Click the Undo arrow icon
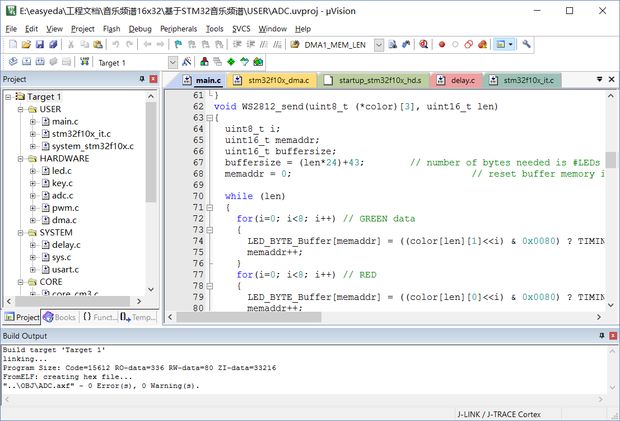 (x=115, y=44)
